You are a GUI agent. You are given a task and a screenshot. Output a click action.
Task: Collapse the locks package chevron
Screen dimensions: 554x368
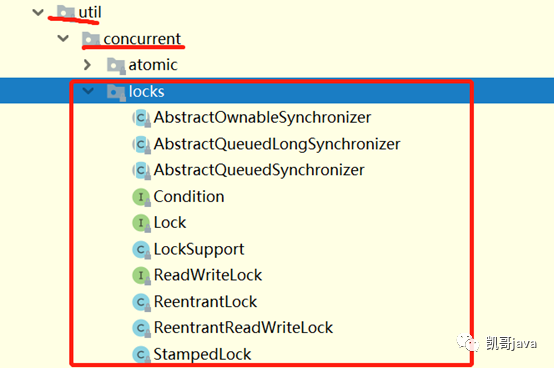pyautogui.click(x=88, y=91)
